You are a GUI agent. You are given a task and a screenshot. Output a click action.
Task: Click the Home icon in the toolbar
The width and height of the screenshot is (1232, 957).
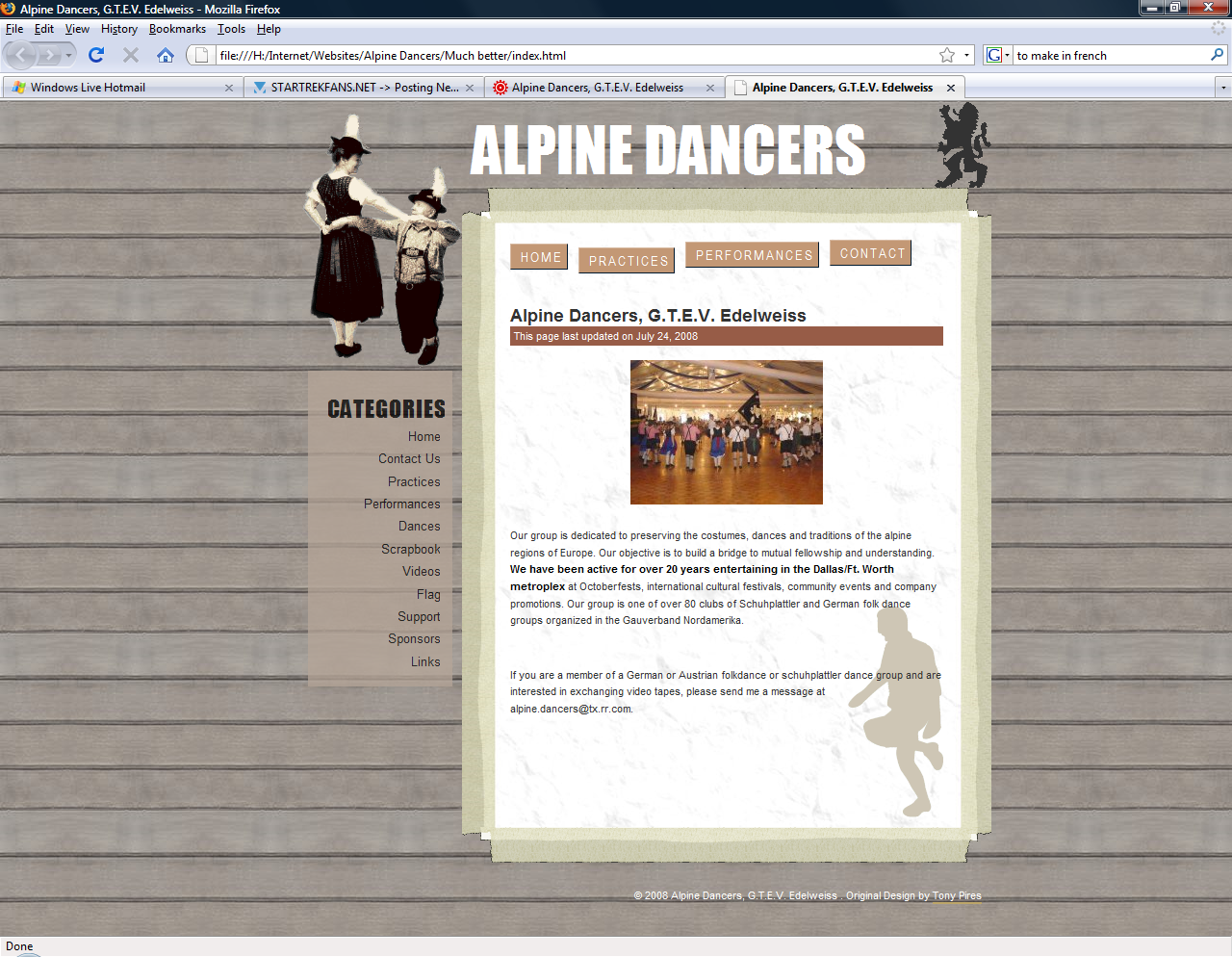coord(166,55)
